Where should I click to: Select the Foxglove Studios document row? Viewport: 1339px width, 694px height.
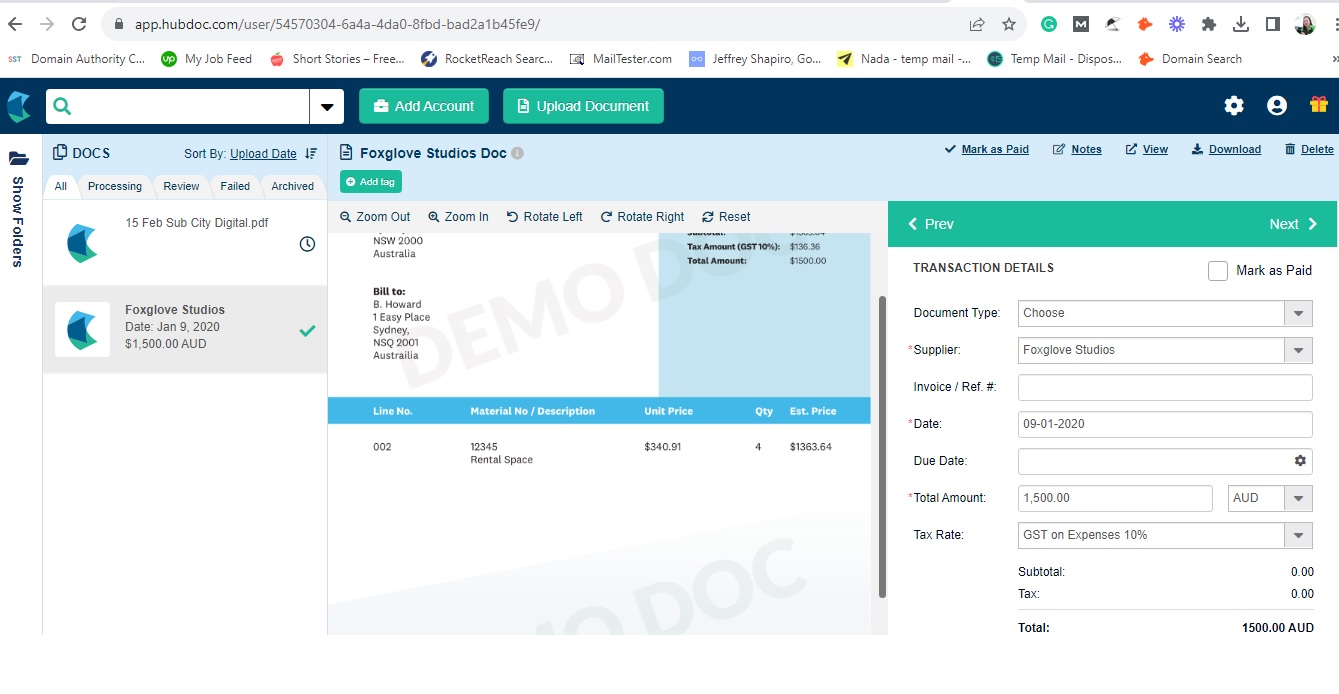tap(185, 330)
